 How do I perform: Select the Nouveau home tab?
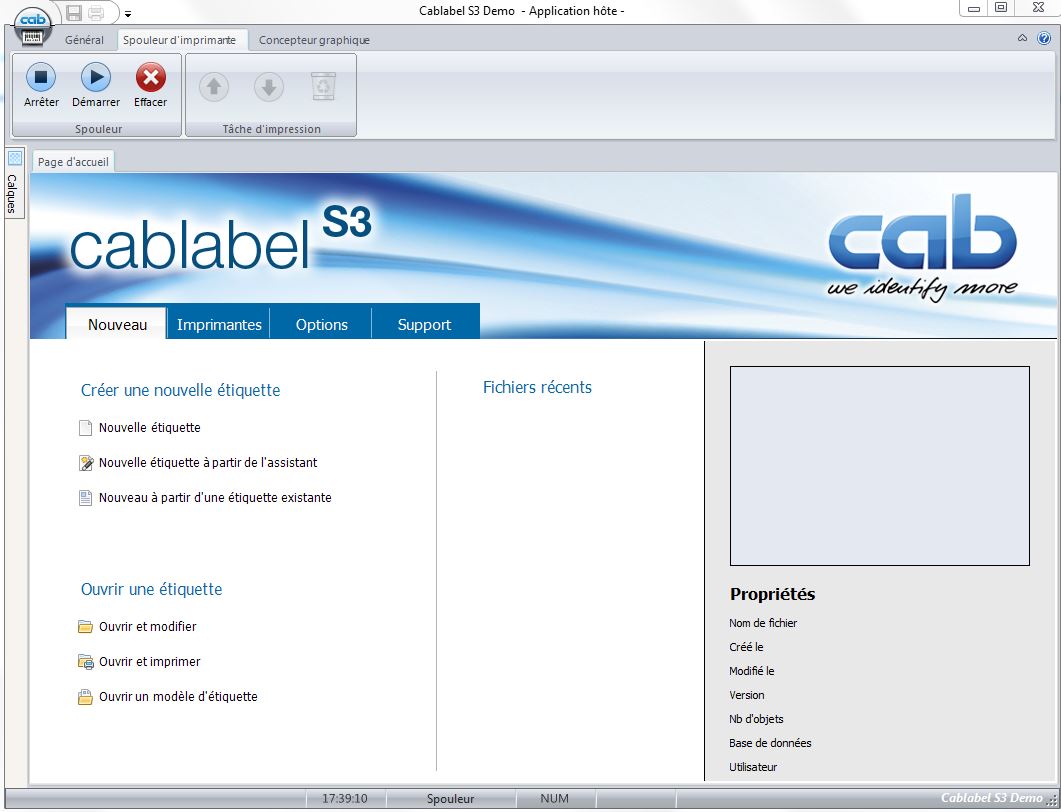coord(117,324)
